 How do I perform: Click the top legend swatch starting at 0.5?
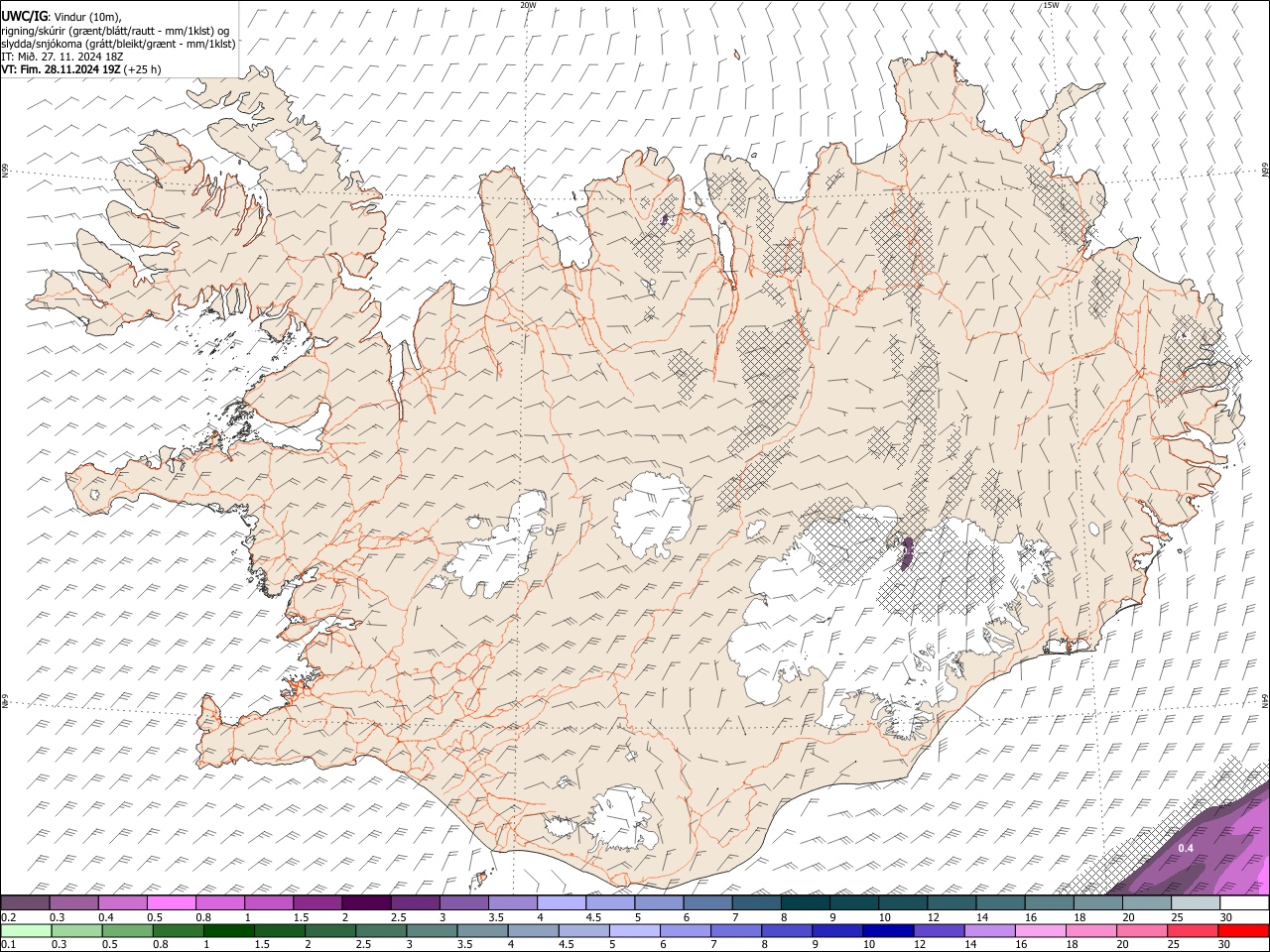[x=171, y=902]
